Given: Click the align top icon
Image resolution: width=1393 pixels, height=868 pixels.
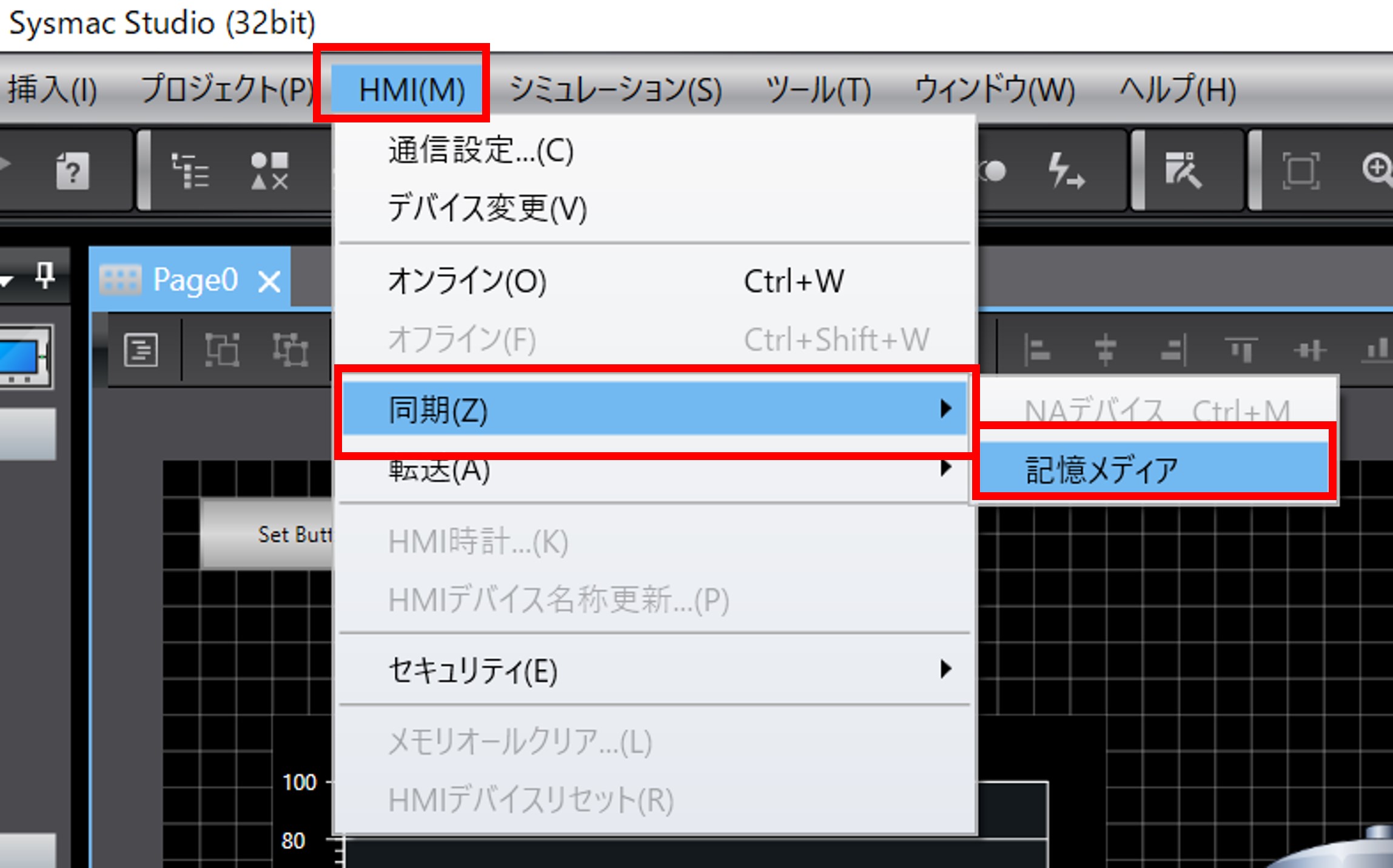Looking at the screenshot, I should pyautogui.click(x=1241, y=350).
